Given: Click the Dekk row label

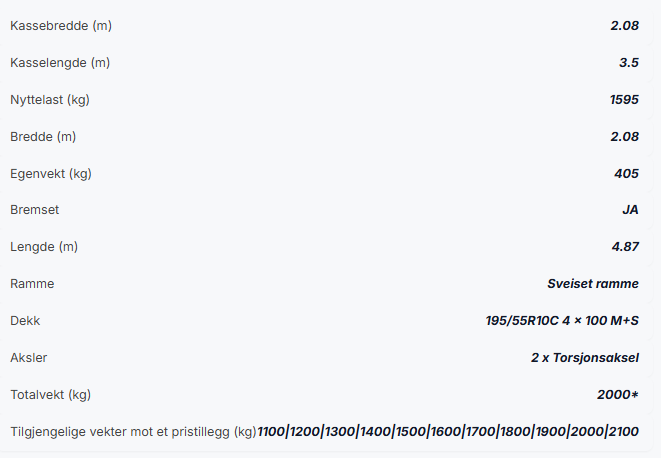Looking at the screenshot, I should (x=25, y=321).
